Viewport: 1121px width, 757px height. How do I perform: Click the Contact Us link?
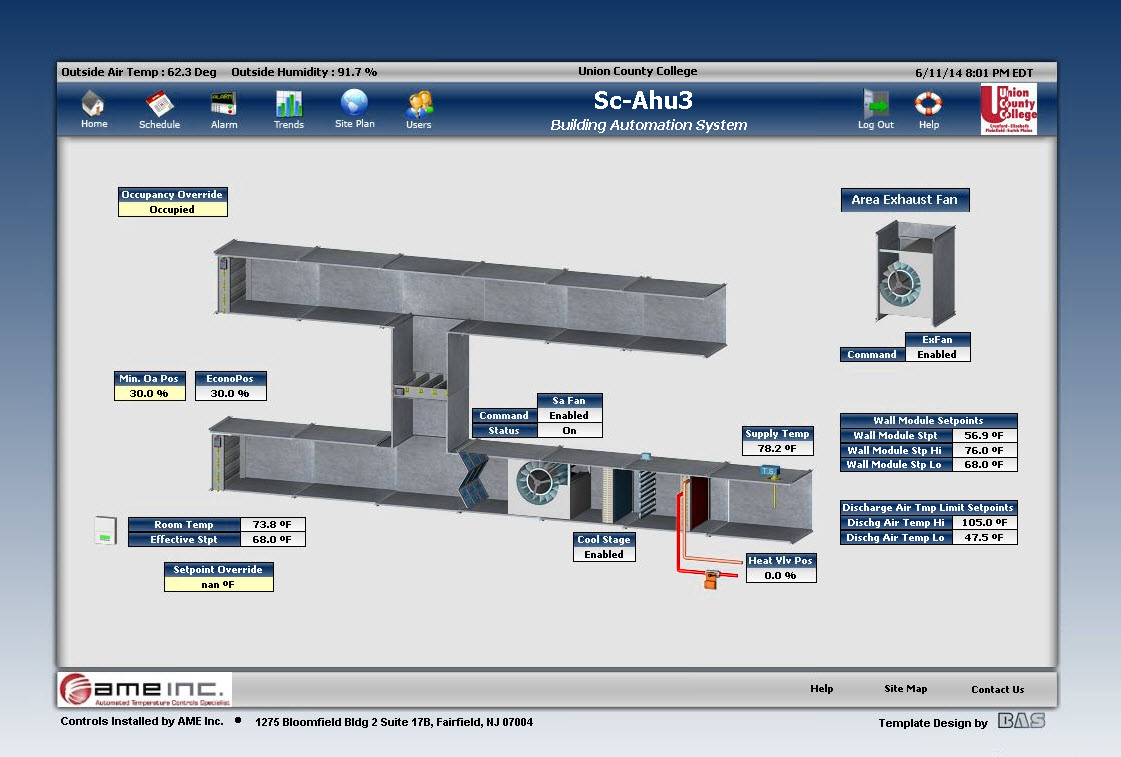point(997,689)
